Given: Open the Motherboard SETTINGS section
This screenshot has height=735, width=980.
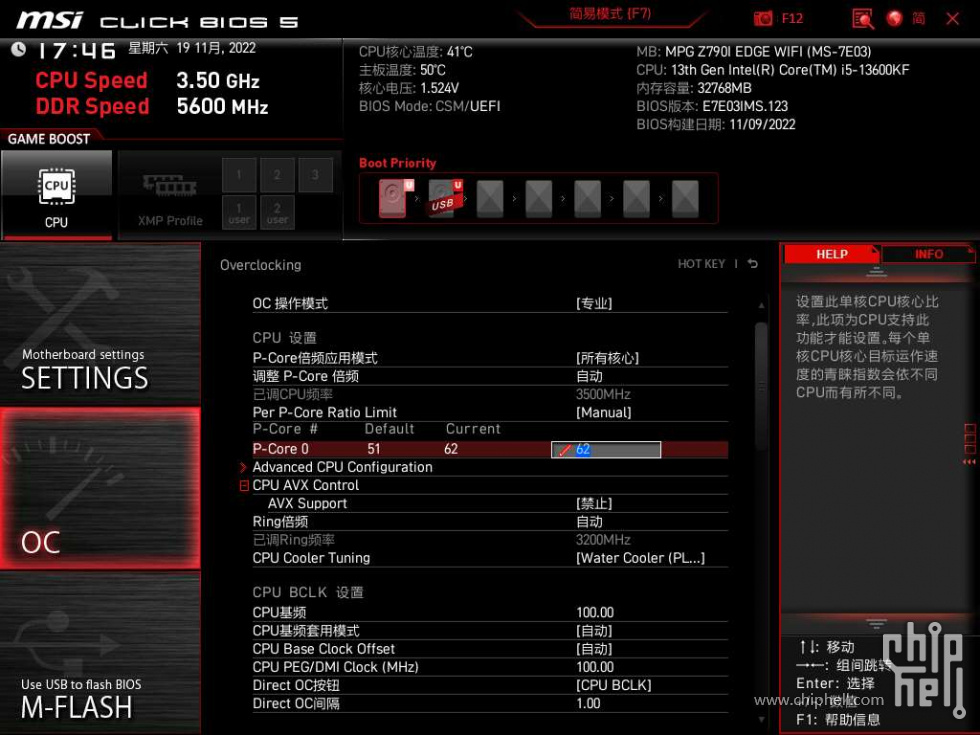Looking at the screenshot, I should 100,323.
